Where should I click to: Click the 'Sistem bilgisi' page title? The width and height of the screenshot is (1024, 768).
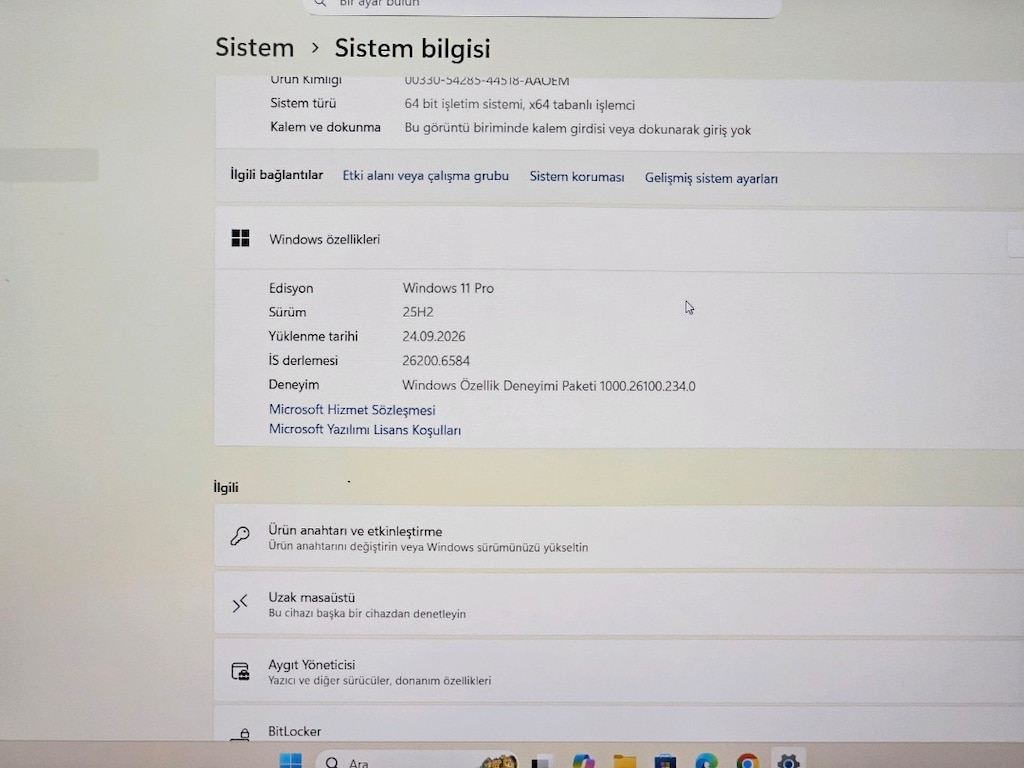(412, 49)
